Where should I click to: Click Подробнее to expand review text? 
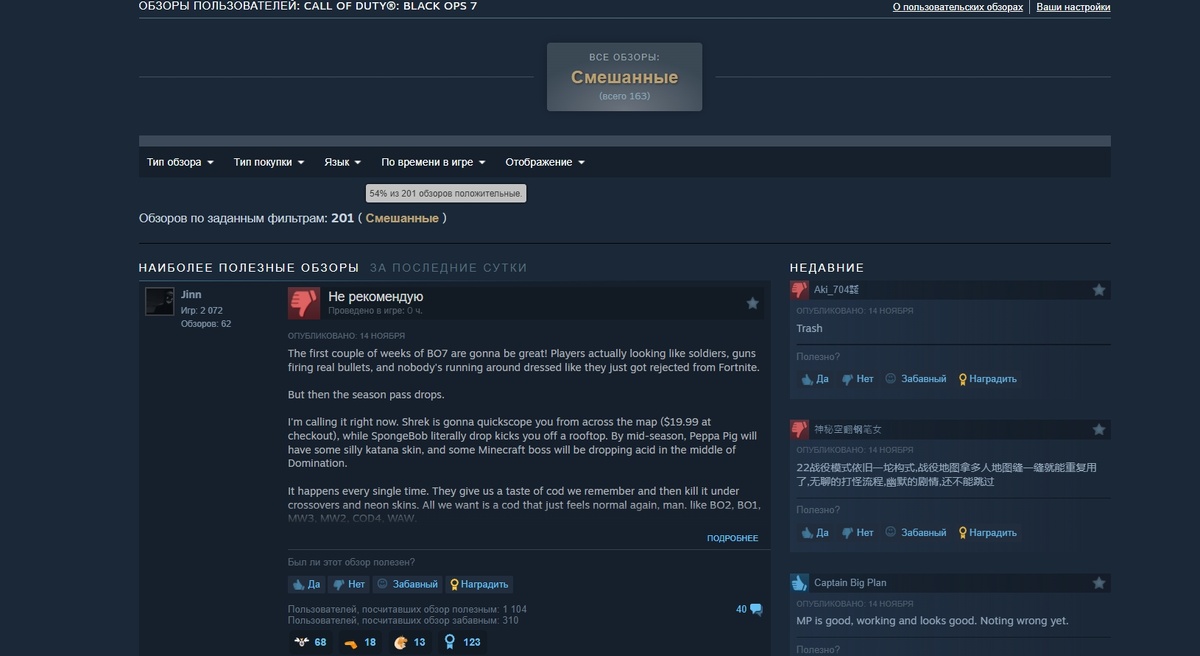[x=732, y=538]
